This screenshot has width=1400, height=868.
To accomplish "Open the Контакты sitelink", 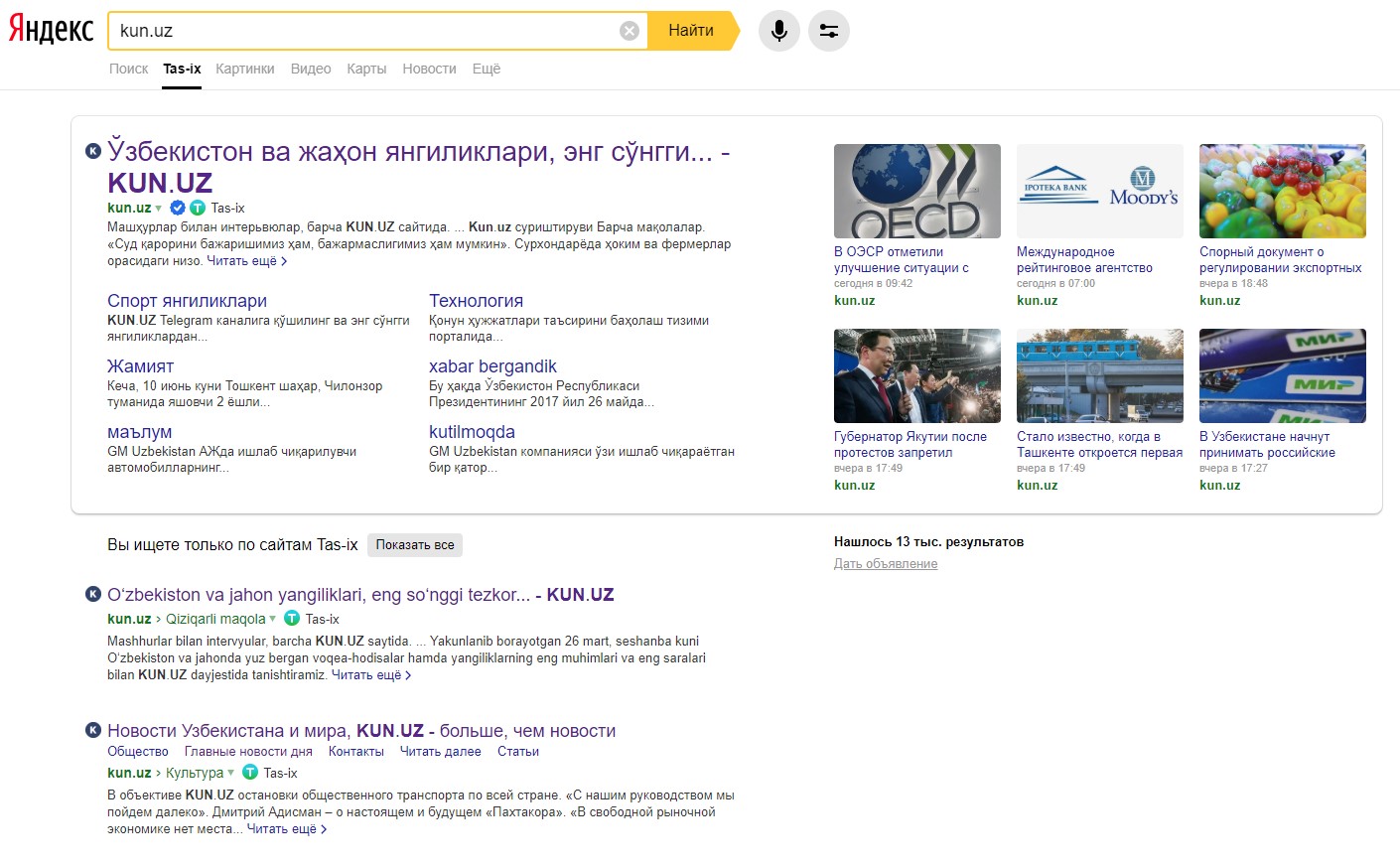I will click(x=356, y=752).
